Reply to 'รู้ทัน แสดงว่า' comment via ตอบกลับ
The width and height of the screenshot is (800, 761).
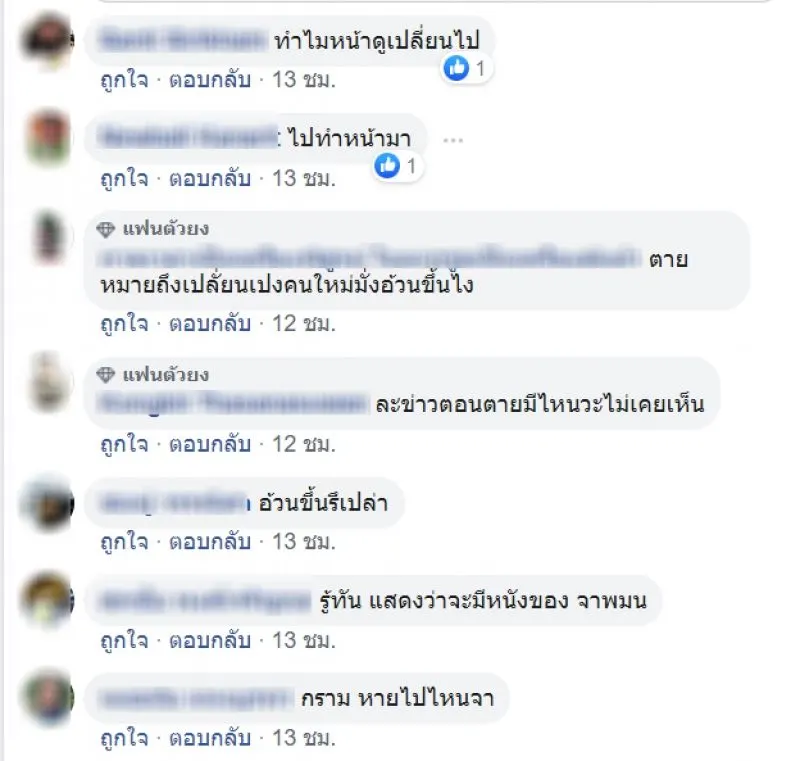[210, 641]
